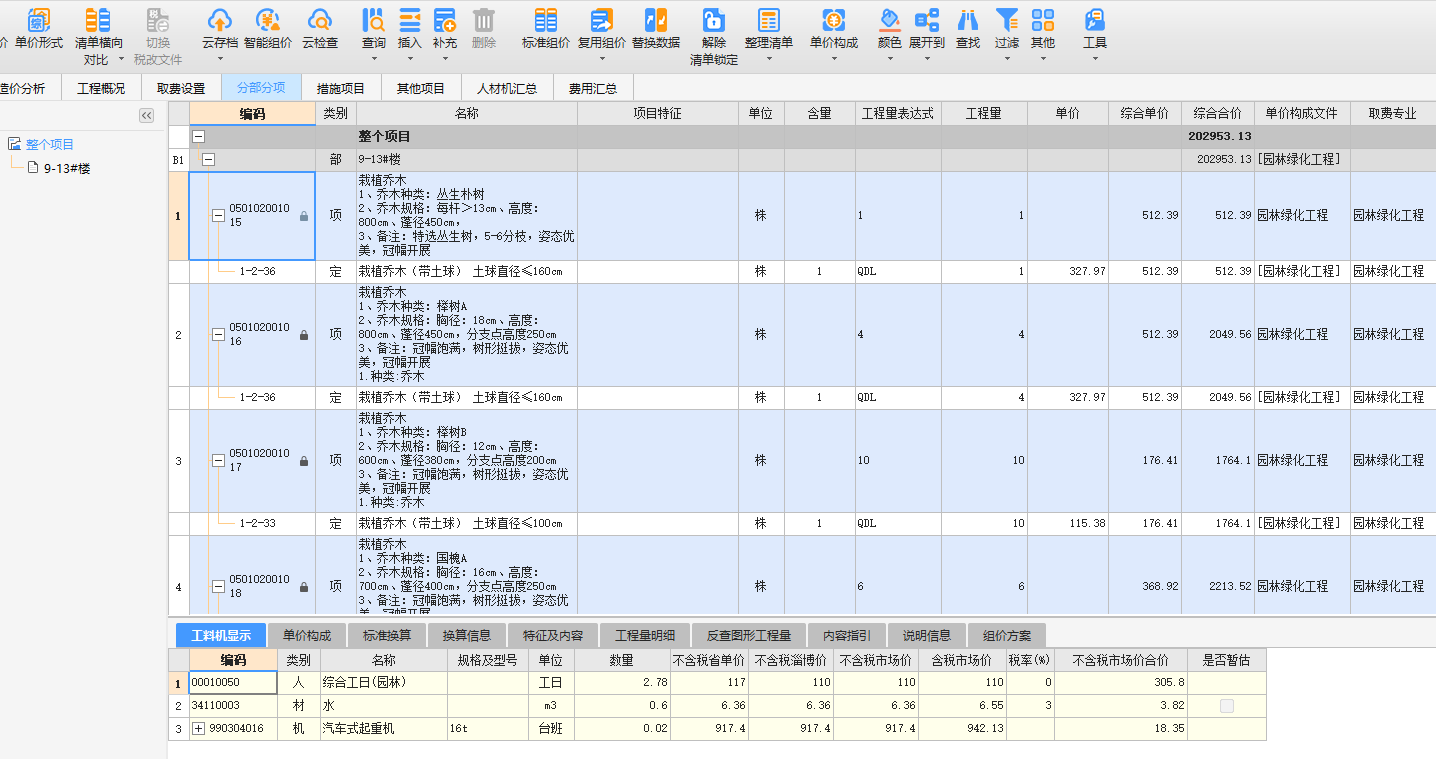Expand machine row 990304016
Screen dimensions: 1436x759
198,729
